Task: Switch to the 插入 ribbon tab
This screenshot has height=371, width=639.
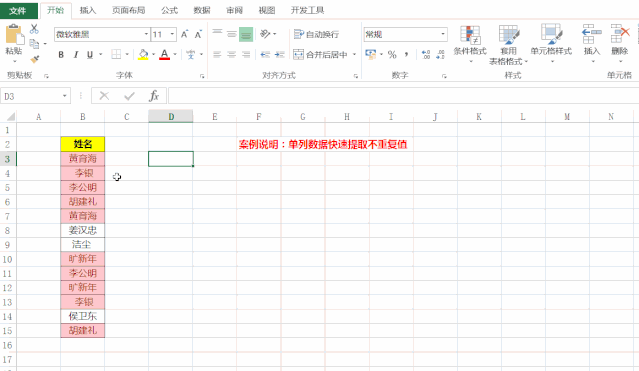Action: tap(88, 10)
